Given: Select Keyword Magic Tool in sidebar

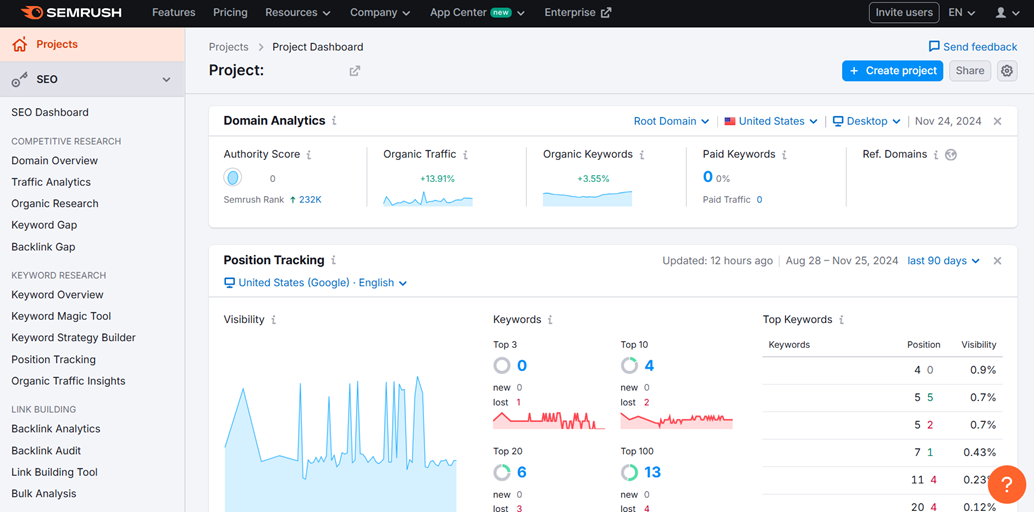Looking at the screenshot, I should point(61,316).
